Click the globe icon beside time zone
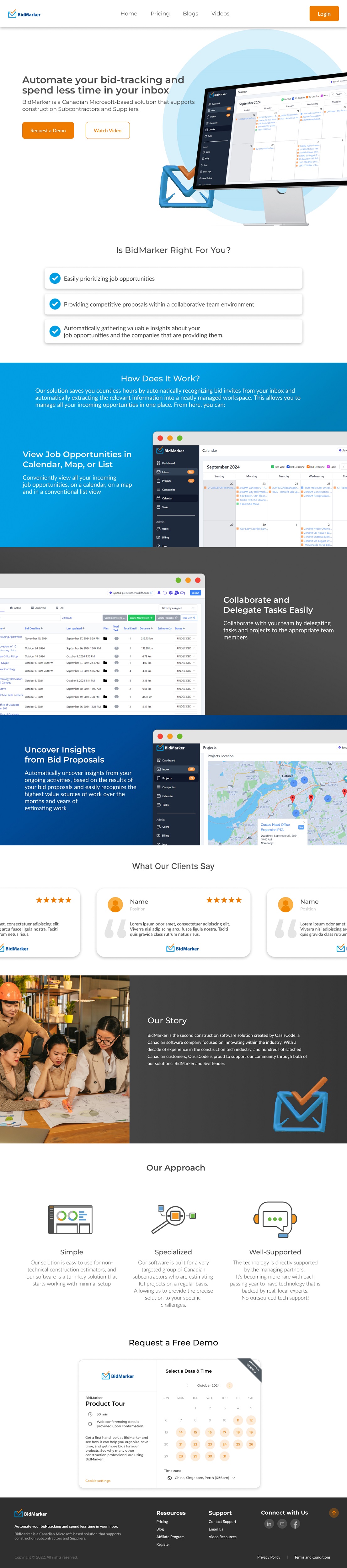347x1568 pixels. pos(169,1477)
